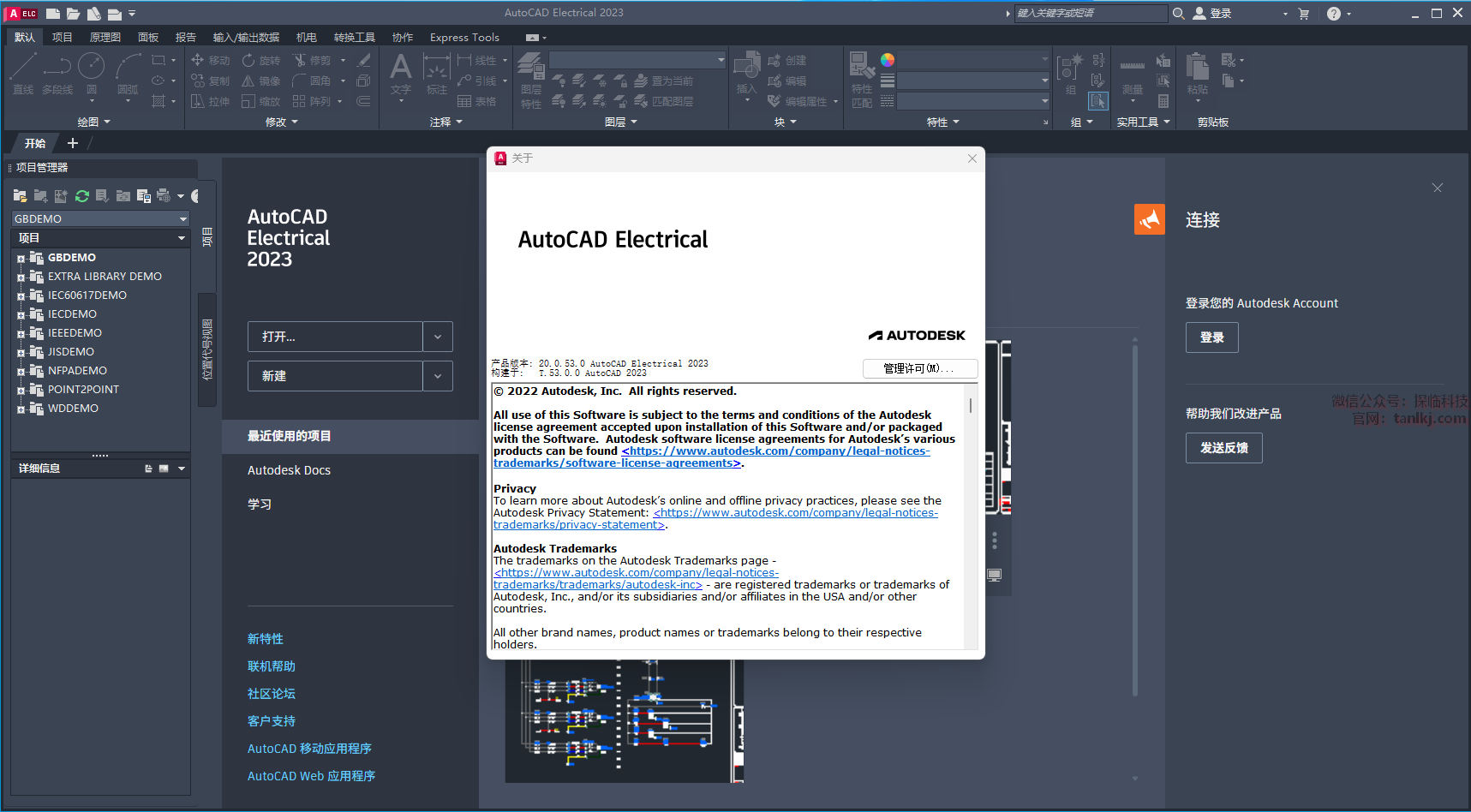Viewport: 1471px width, 812px height.
Task: Open the GBDEMO project selection dropdown
Action: pyautogui.click(x=182, y=219)
